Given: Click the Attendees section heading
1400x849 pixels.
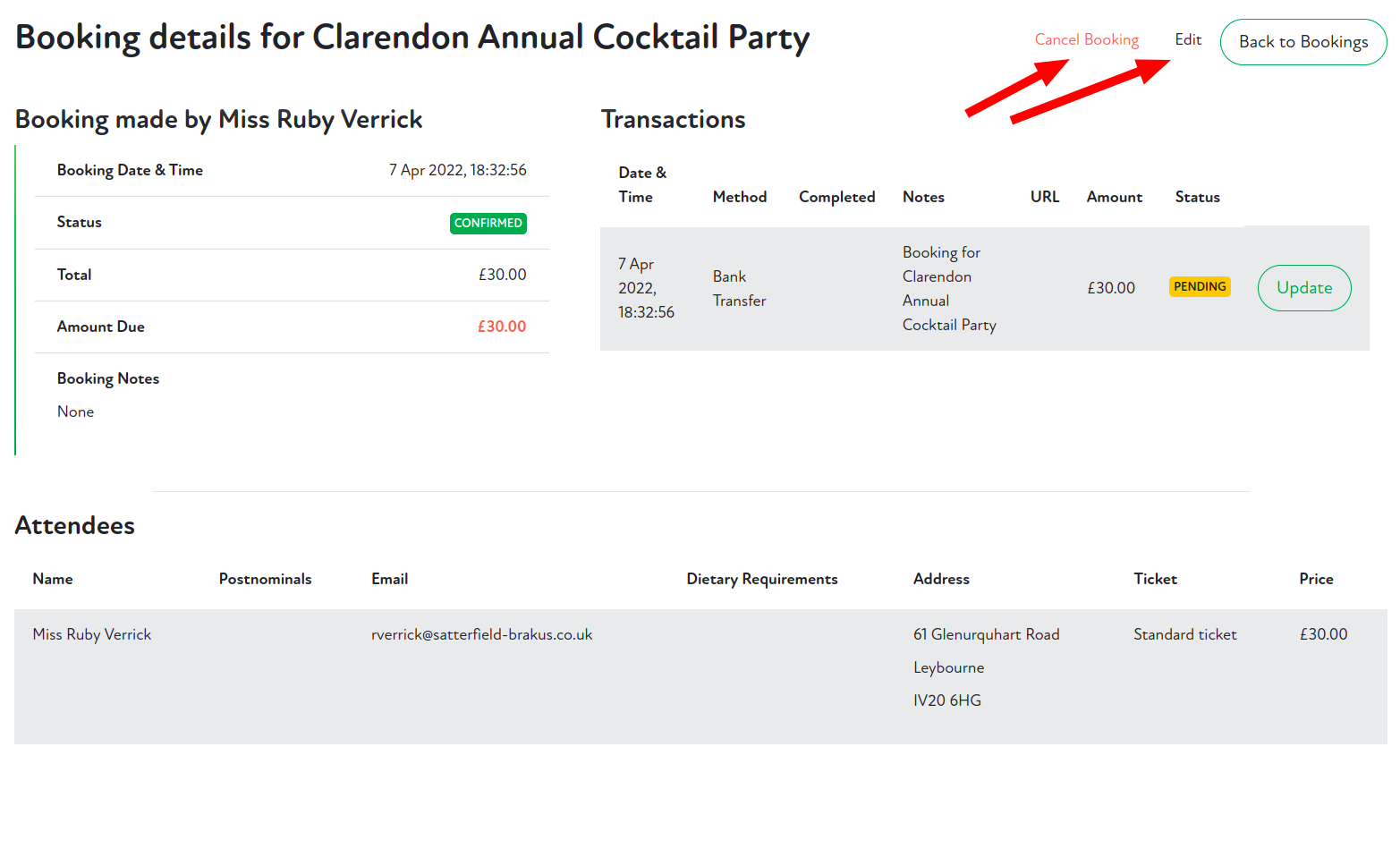Looking at the screenshot, I should (75, 525).
